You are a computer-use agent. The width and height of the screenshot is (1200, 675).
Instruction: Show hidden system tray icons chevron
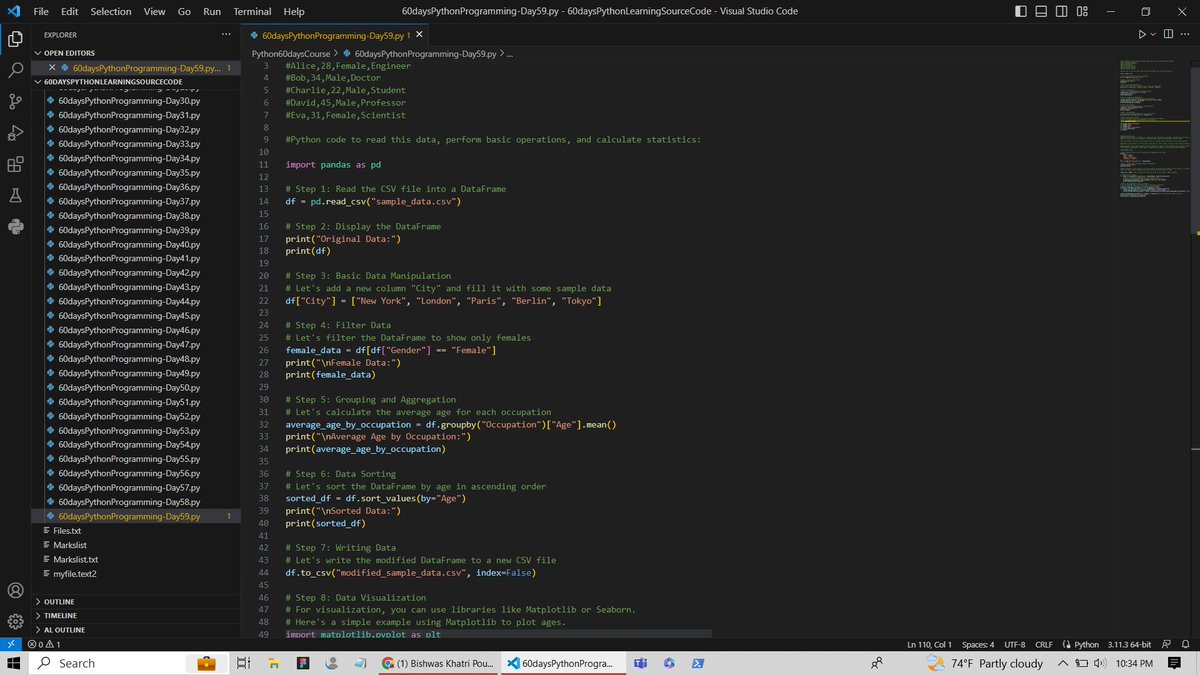tap(1062, 663)
